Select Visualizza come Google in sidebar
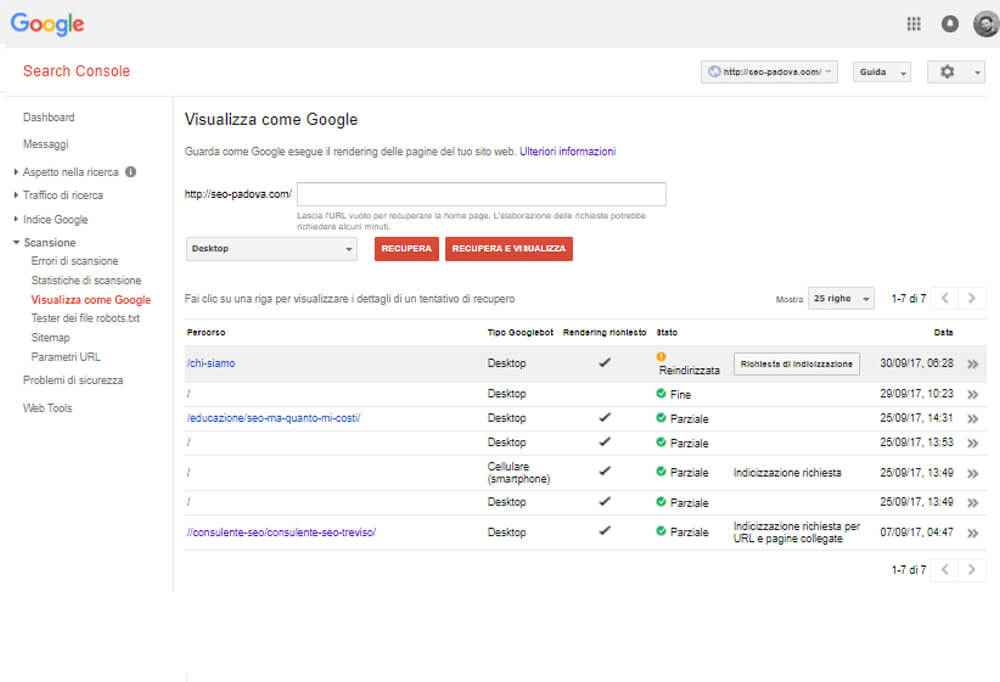The height and width of the screenshot is (682, 1000). click(x=91, y=300)
